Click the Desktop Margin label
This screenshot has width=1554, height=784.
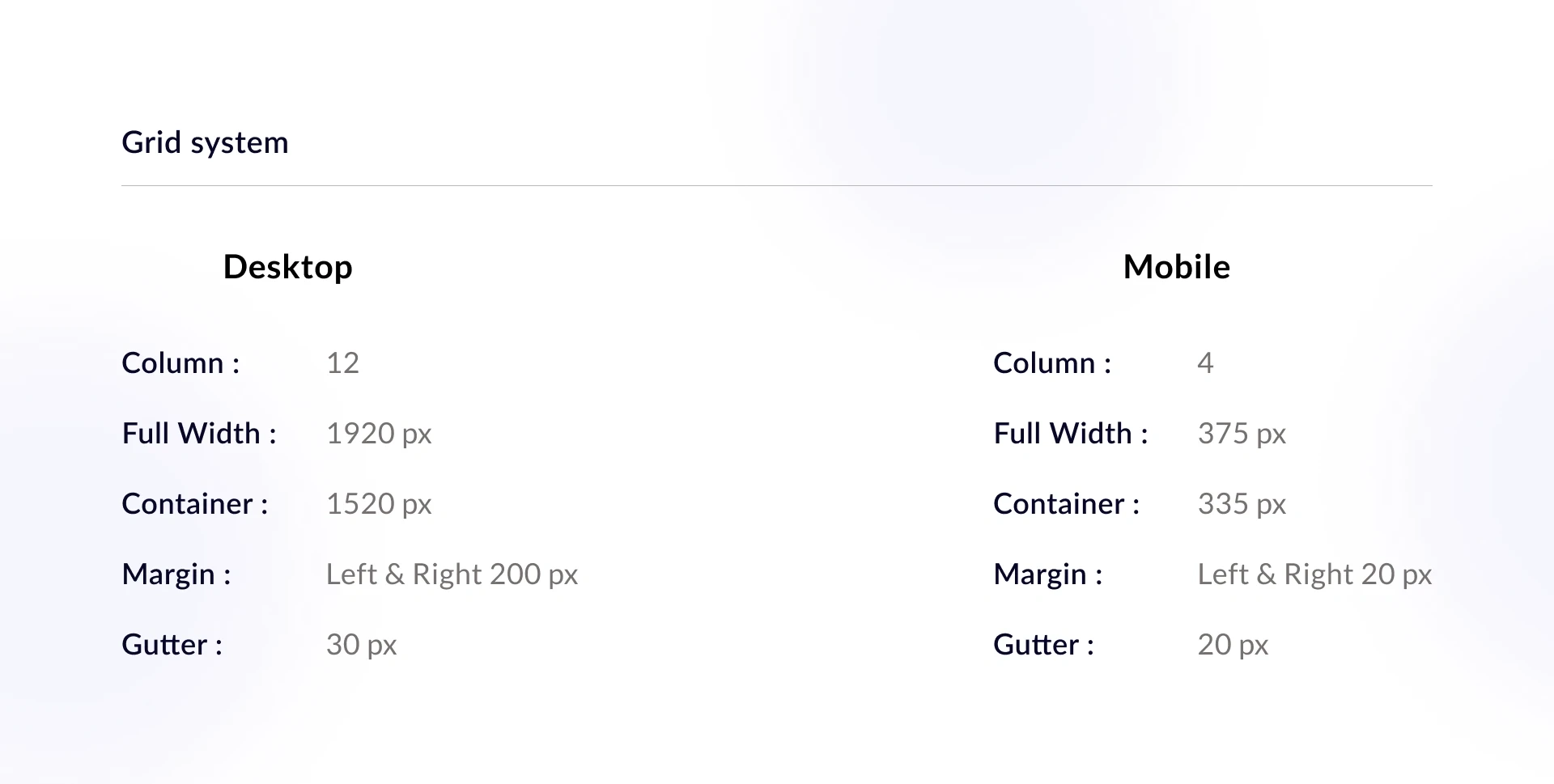tap(176, 574)
